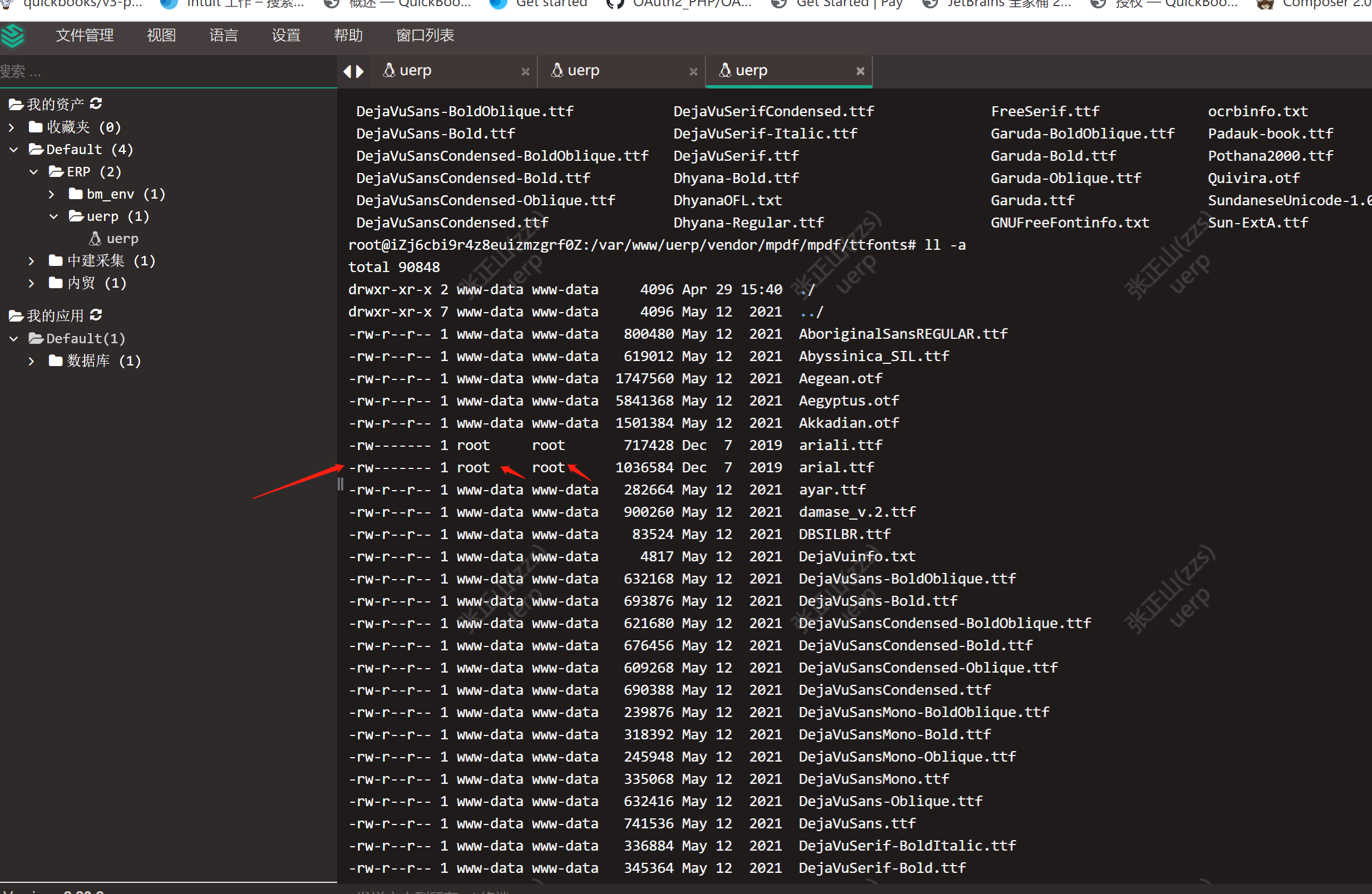Expand the 收藏夹 (0) folder
This screenshot has width=1372, height=894.
[12, 127]
